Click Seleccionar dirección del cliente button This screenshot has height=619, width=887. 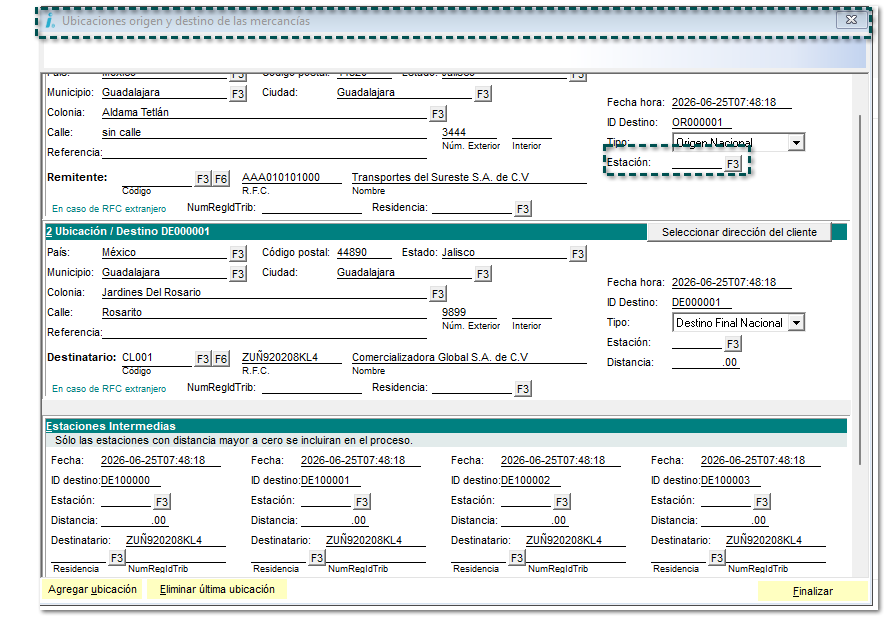coord(739,232)
